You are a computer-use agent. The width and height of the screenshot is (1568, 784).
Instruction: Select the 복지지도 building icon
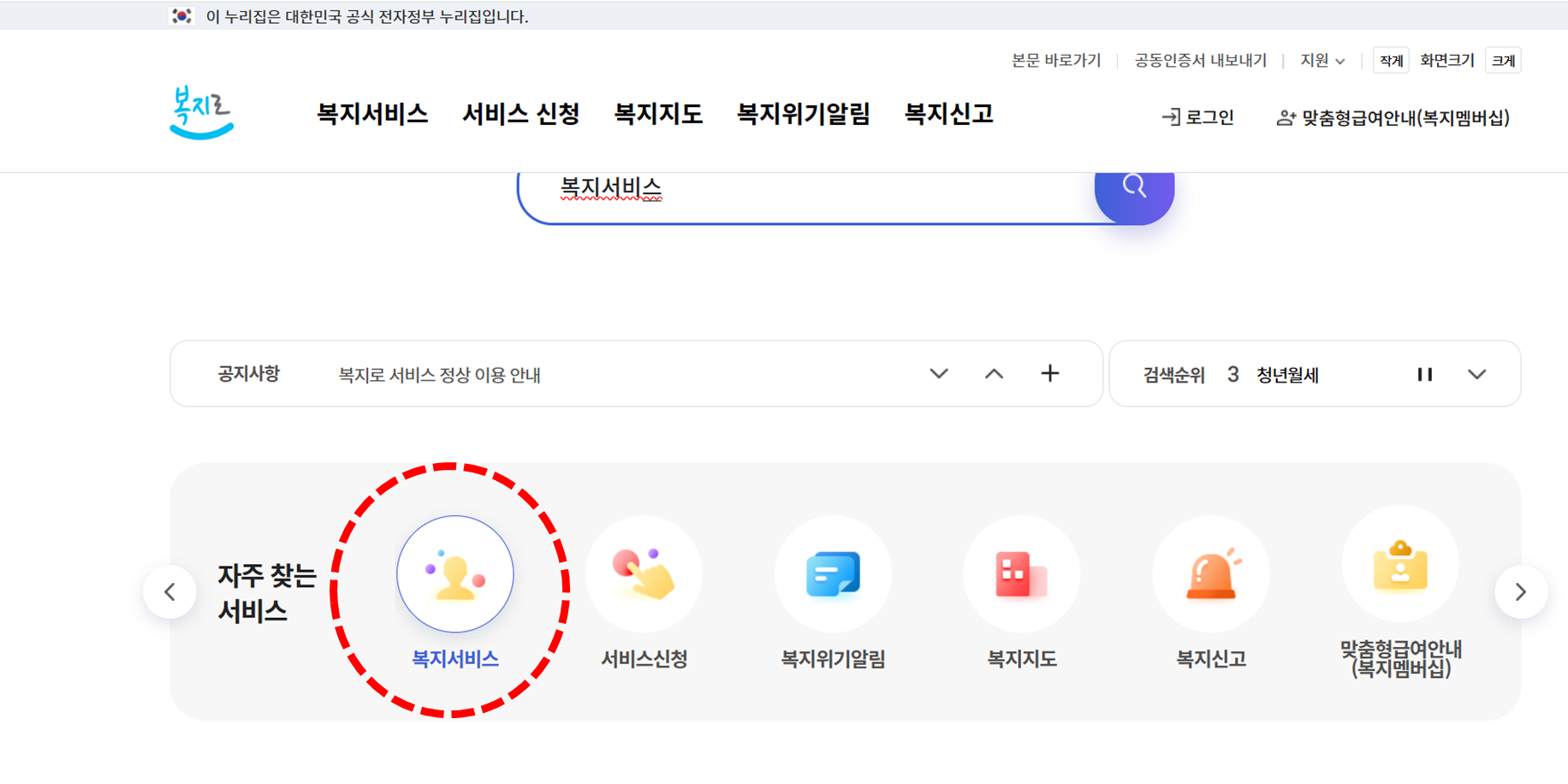(x=1022, y=574)
